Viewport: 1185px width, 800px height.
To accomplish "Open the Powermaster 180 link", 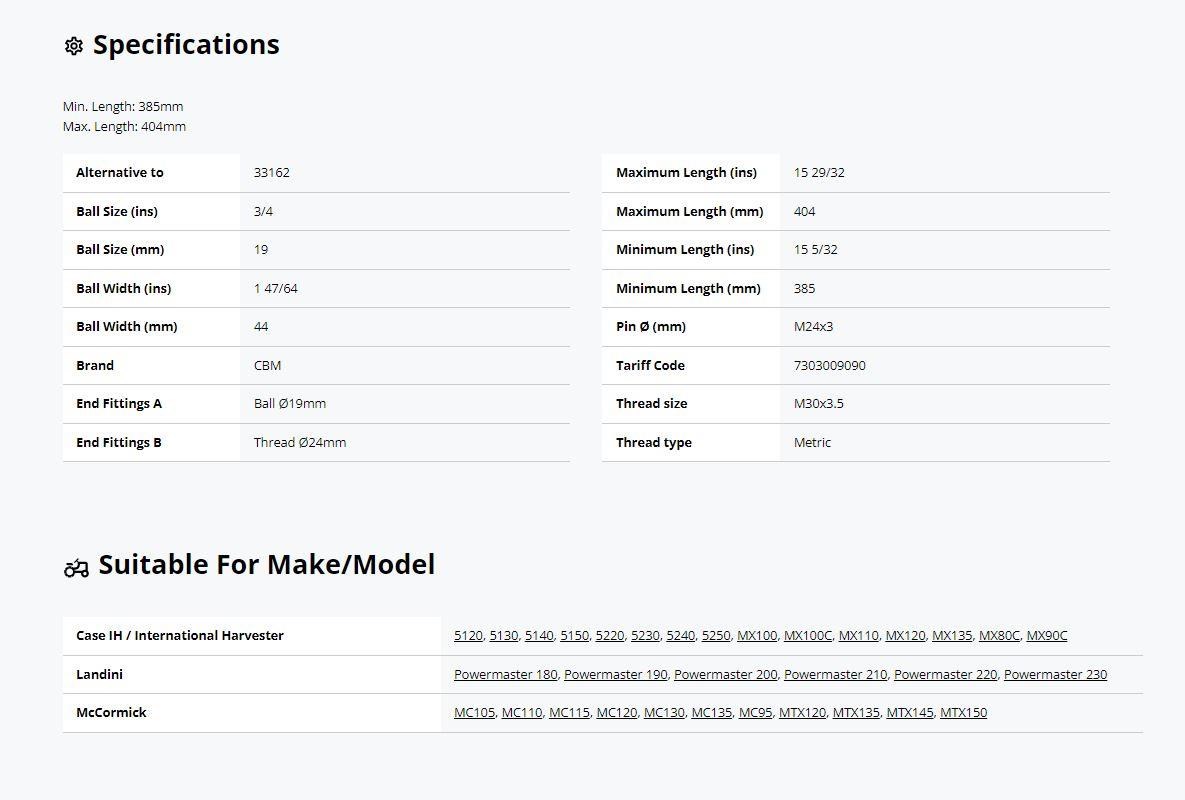I will [x=506, y=674].
